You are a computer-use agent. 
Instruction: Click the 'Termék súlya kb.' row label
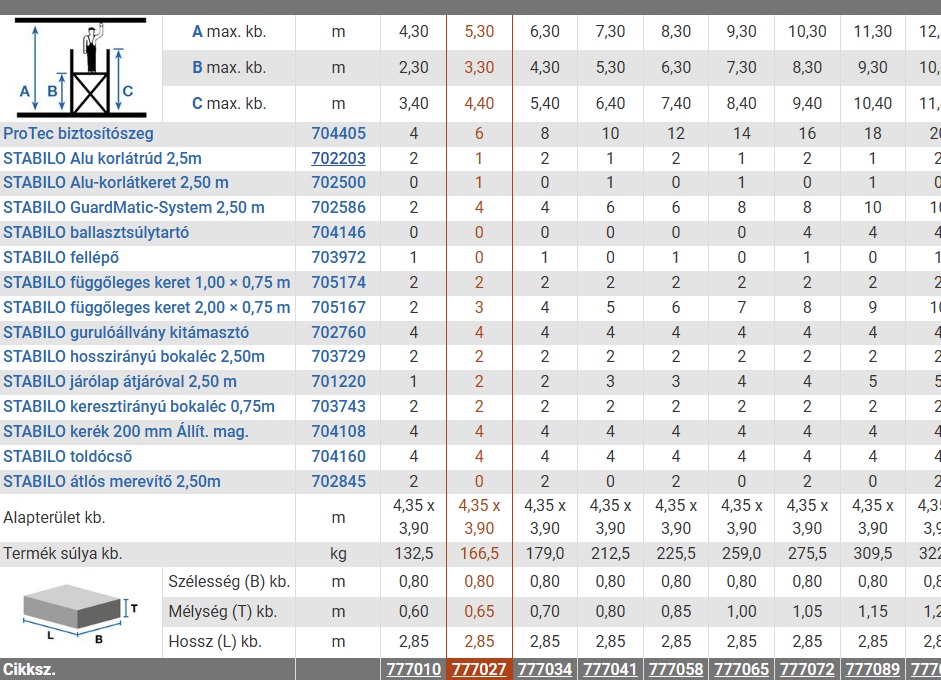pos(62,553)
